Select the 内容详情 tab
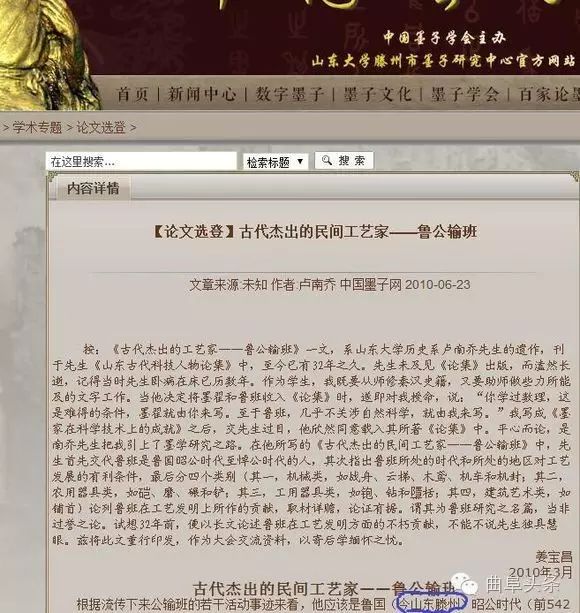This screenshot has width=580, height=613. [x=93, y=188]
